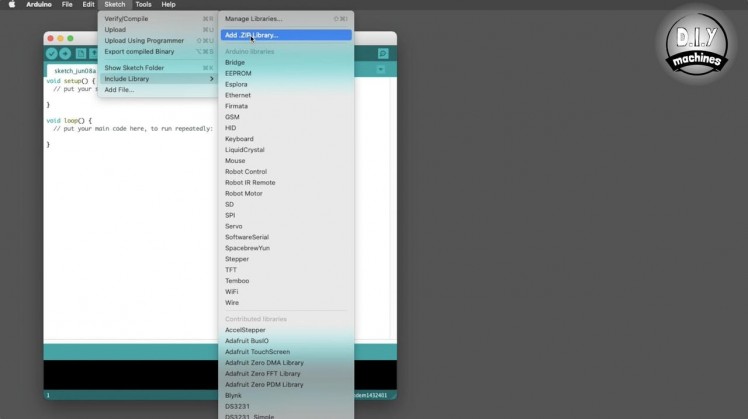Click the Sketch menu bar item
The width and height of the screenshot is (748, 419).
click(114, 4)
